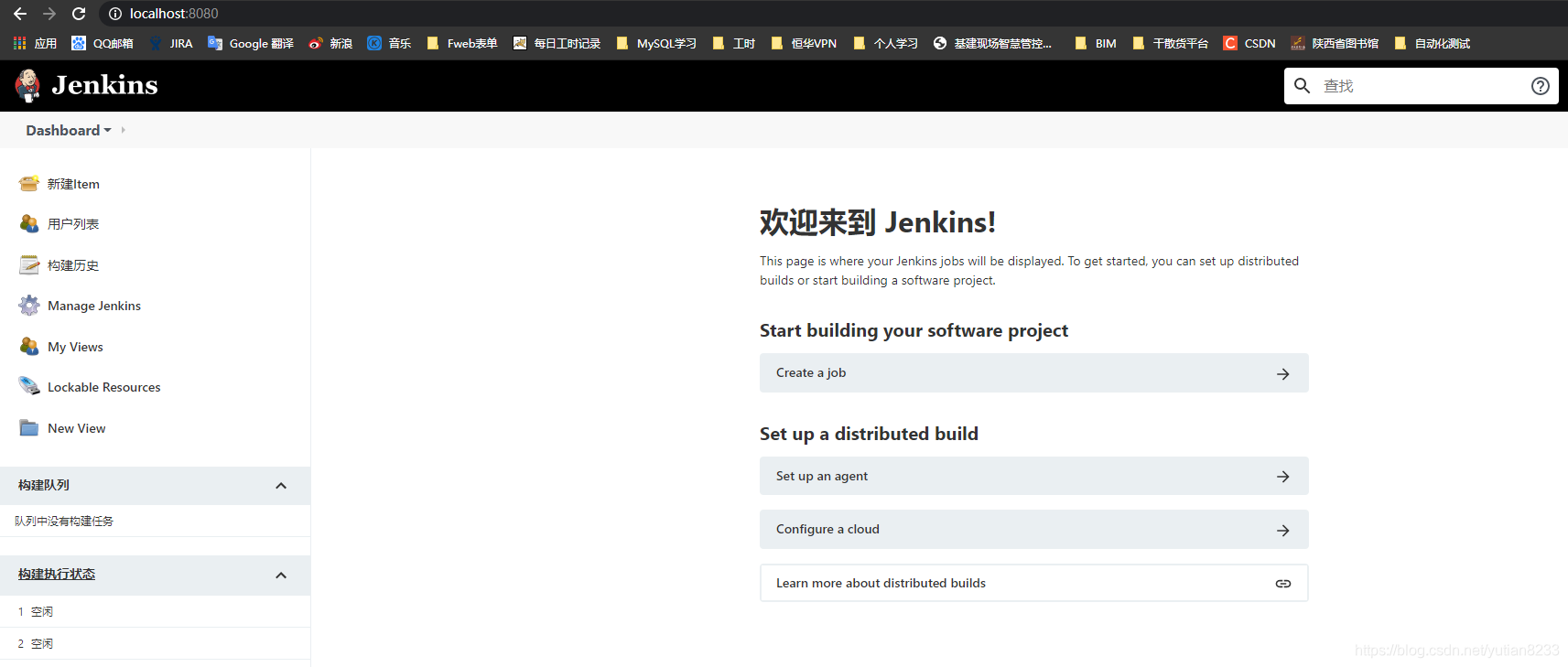Image resolution: width=1568 pixels, height=667 pixels.
Task: Click the 构建历史 notepad icon
Action: [x=29, y=264]
